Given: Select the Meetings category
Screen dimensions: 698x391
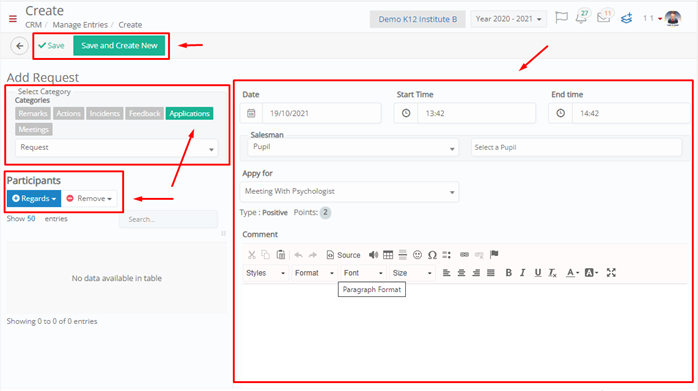Looking at the screenshot, I should [x=34, y=130].
